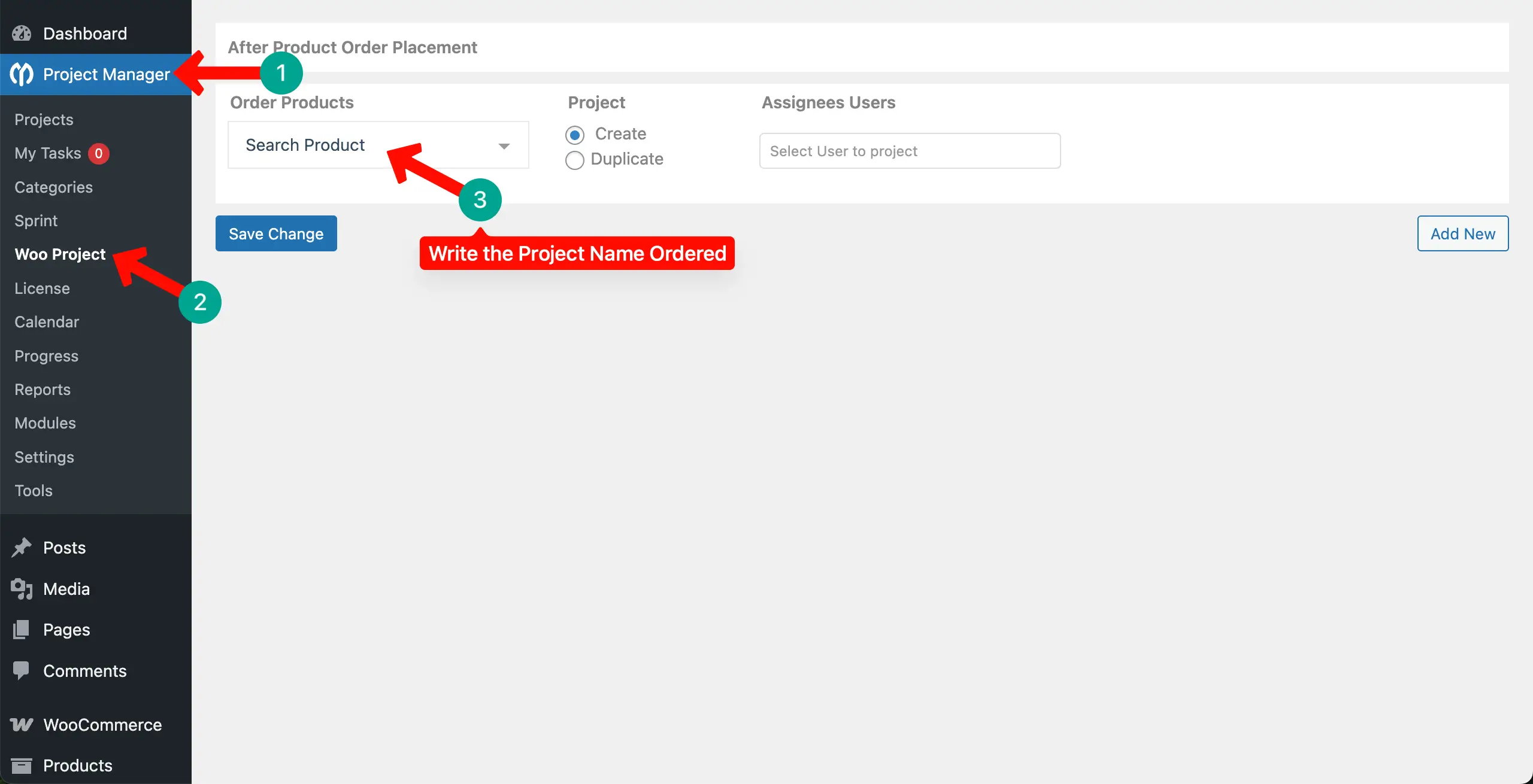Go to the Reports page
1533x784 pixels.
click(43, 389)
